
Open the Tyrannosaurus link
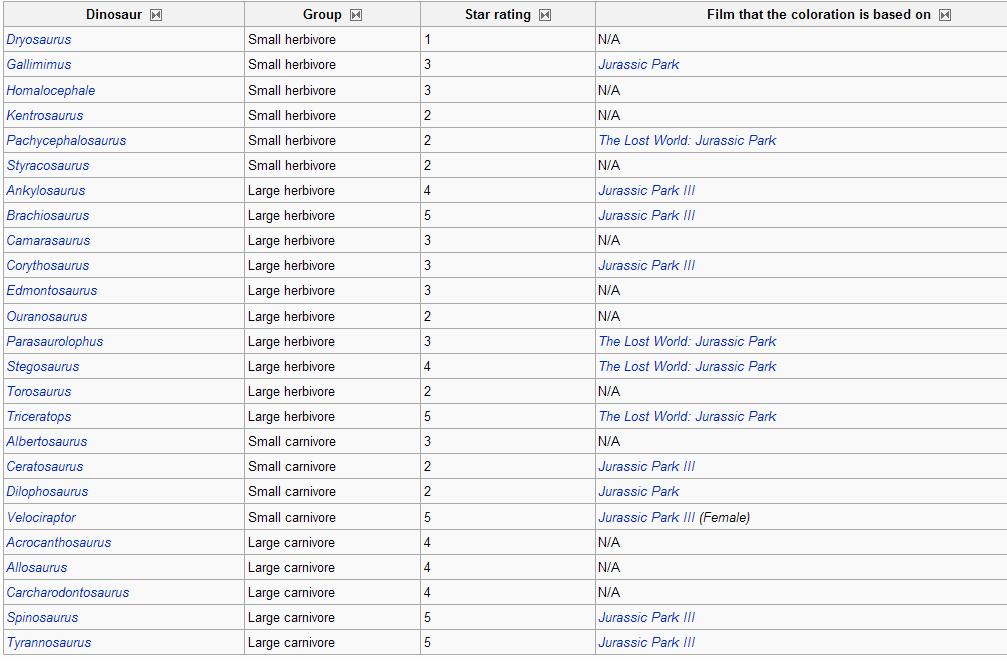tap(49, 643)
